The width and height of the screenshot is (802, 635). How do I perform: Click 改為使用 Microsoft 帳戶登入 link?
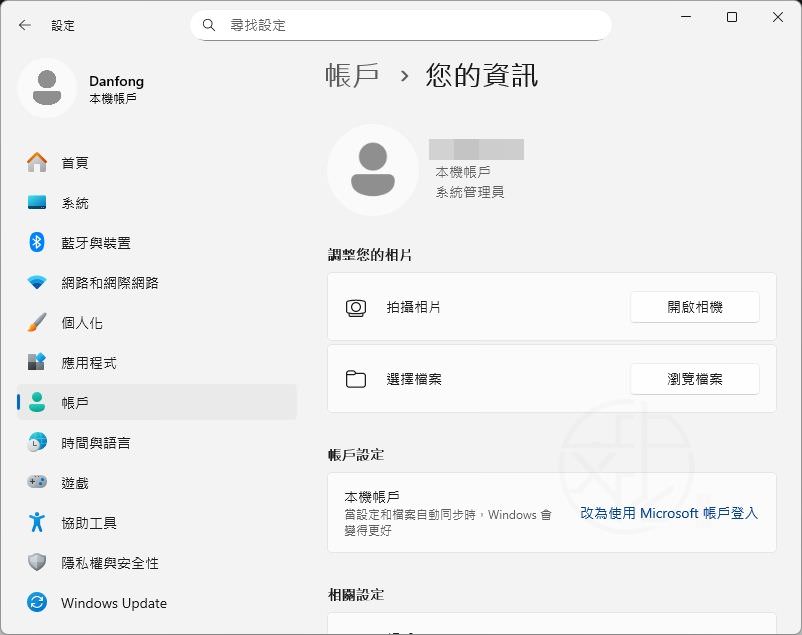coord(669,513)
